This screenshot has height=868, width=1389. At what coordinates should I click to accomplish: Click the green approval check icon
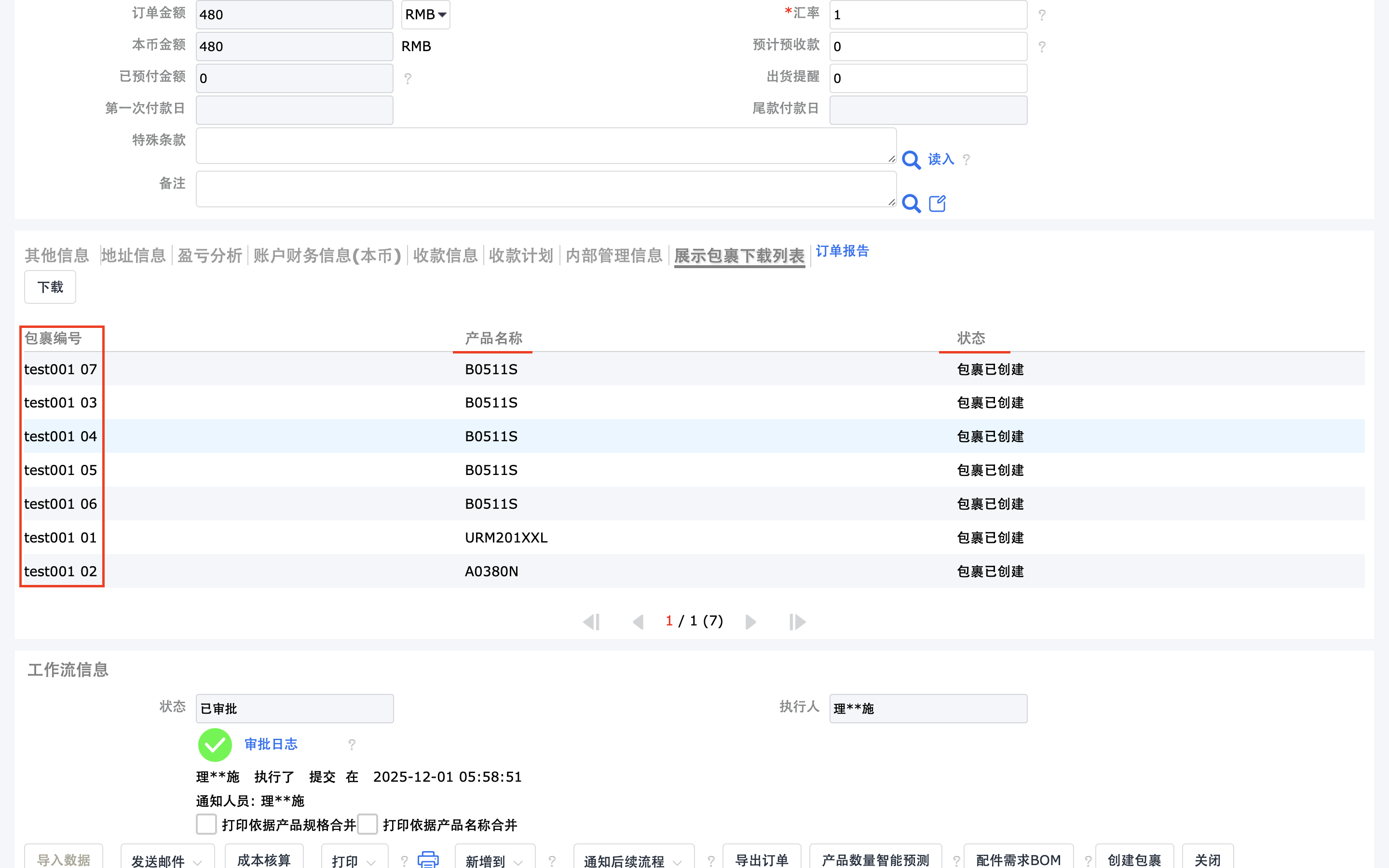(x=215, y=745)
